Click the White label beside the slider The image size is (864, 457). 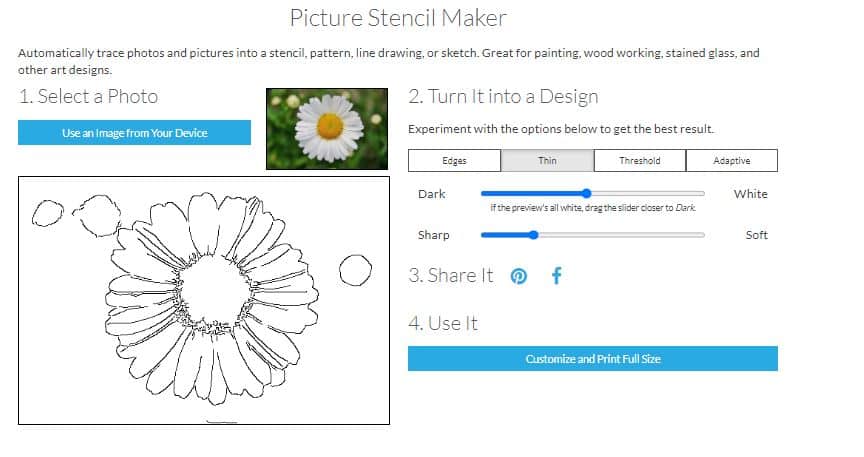pos(750,194)
